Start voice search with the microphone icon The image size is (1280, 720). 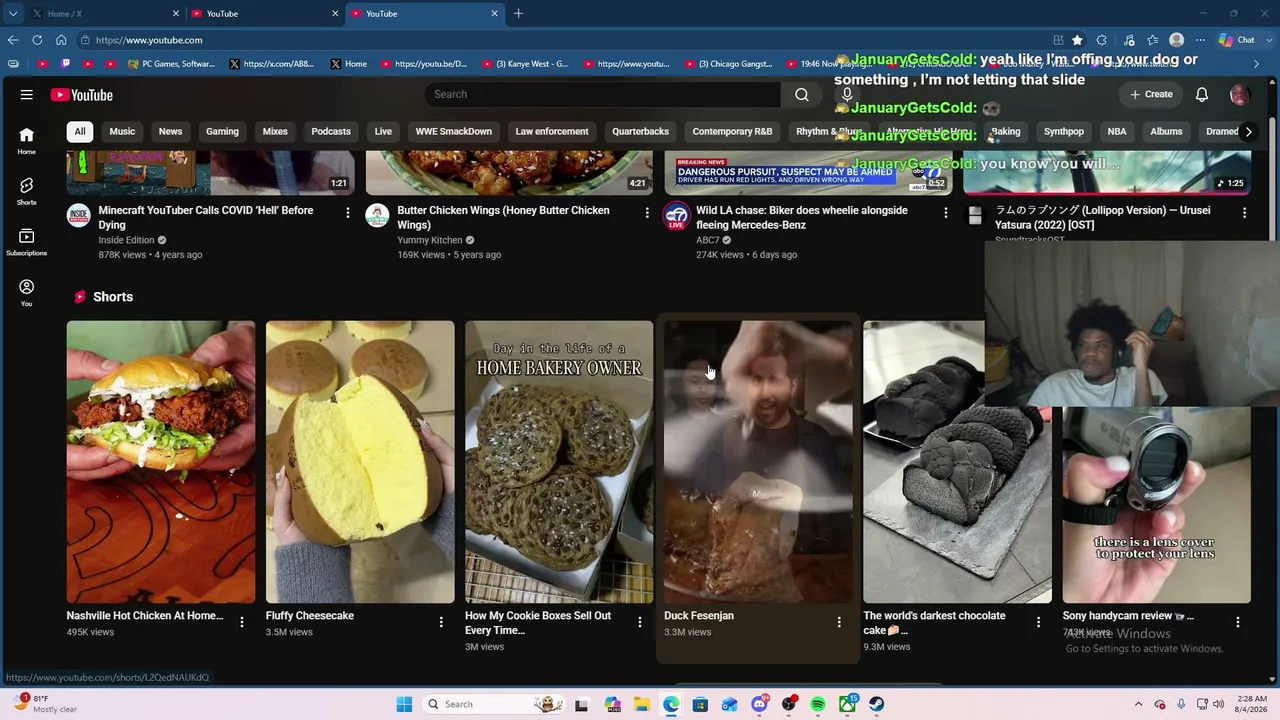point(847,94)
